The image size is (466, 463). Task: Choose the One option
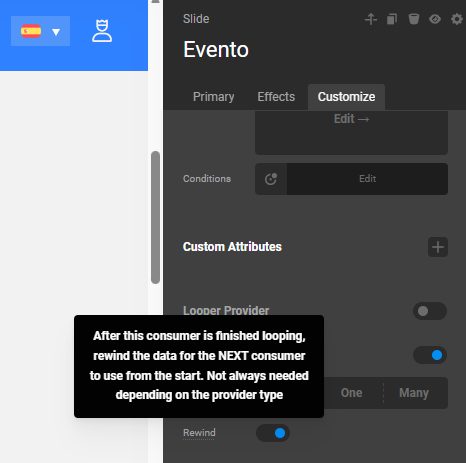351,393
